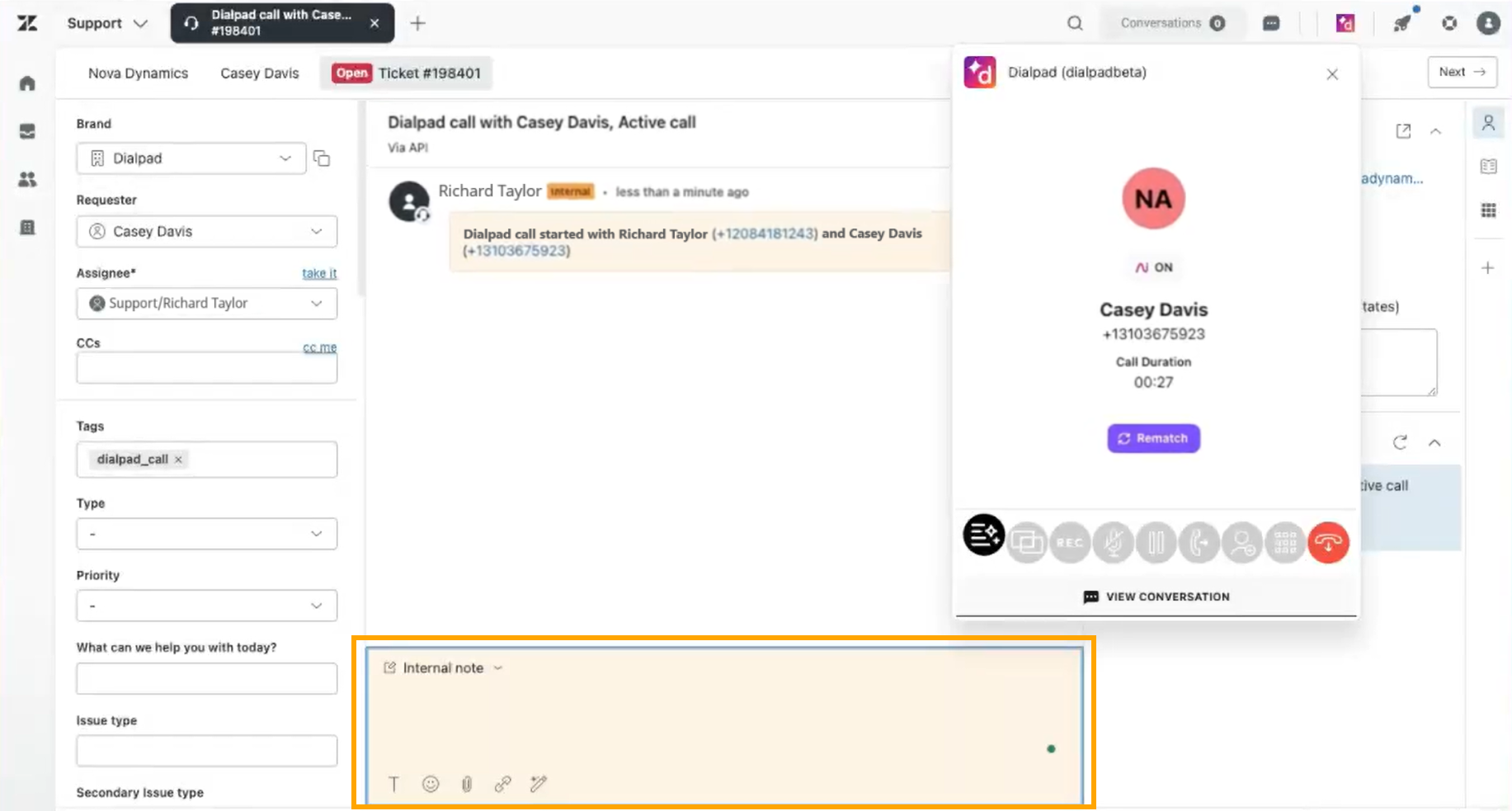This screenshot has height=811, width=1512.
Task: Click the Issue type field
Action: [207, 751]
